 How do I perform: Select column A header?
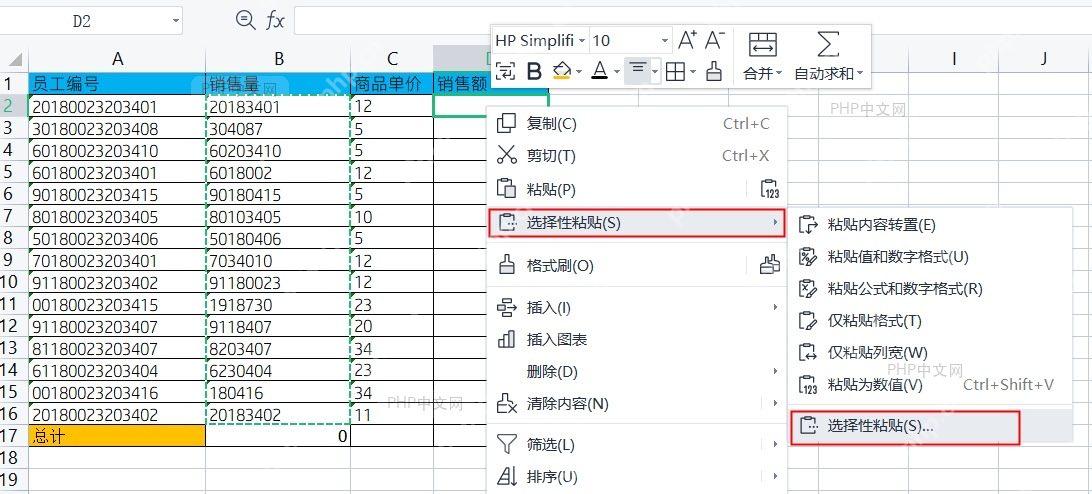(117, 59)
